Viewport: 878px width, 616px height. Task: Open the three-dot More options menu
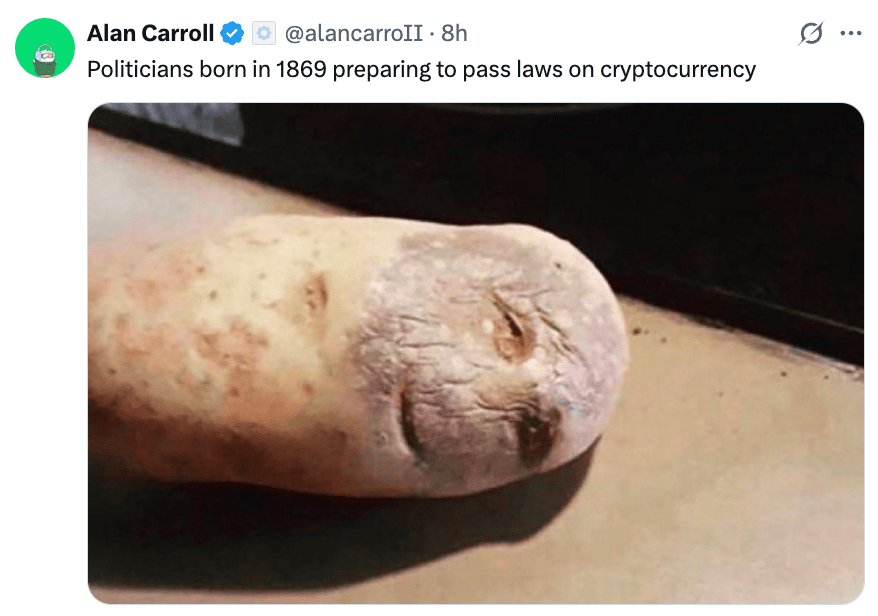(x=851, y=34)
